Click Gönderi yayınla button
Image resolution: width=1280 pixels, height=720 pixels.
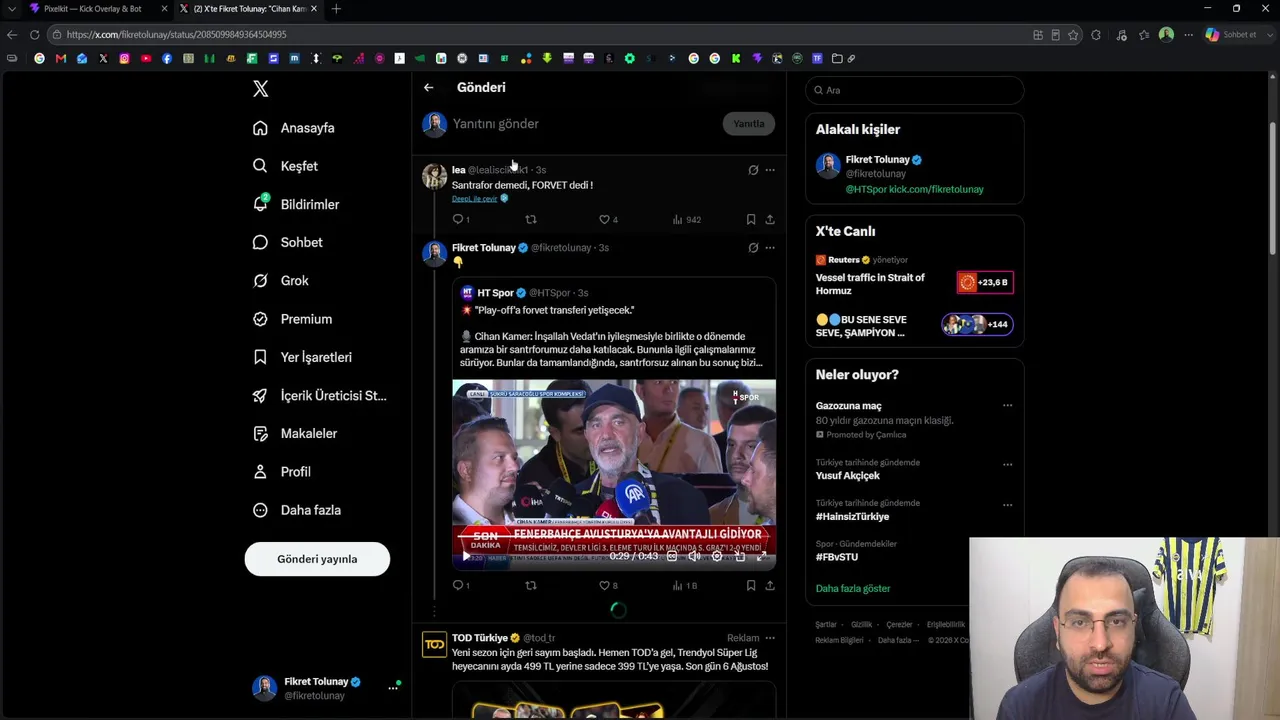[x=317, y=559]
